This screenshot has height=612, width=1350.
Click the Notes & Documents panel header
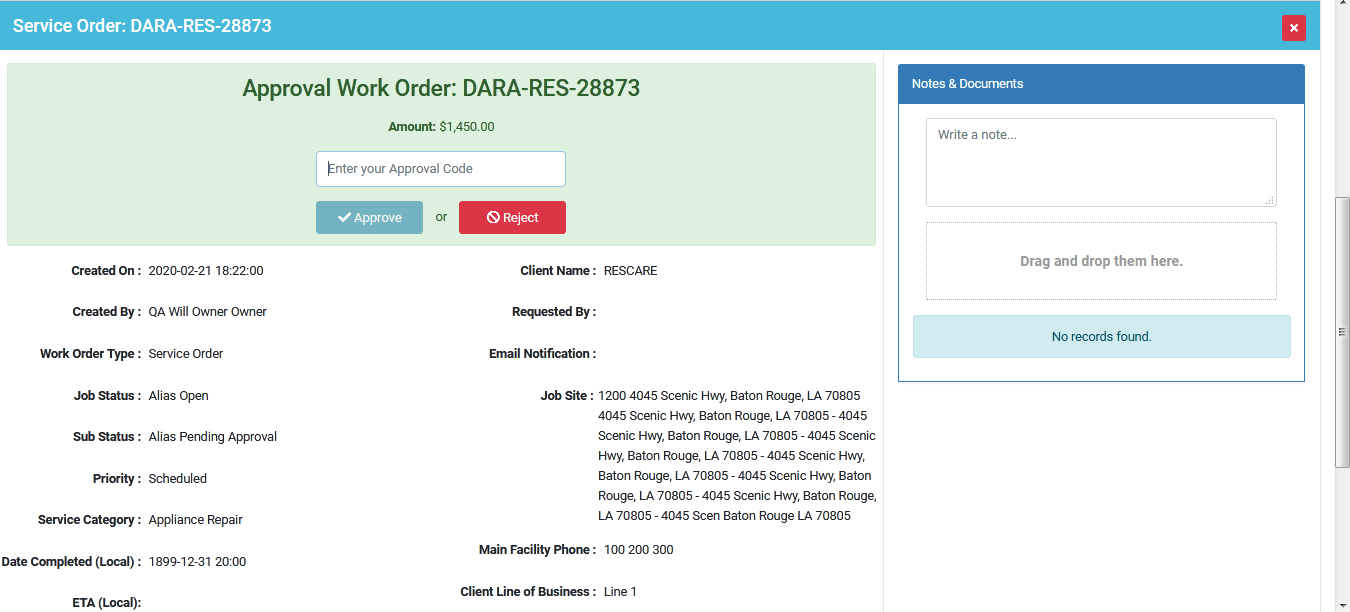[x=1101, y=84]
